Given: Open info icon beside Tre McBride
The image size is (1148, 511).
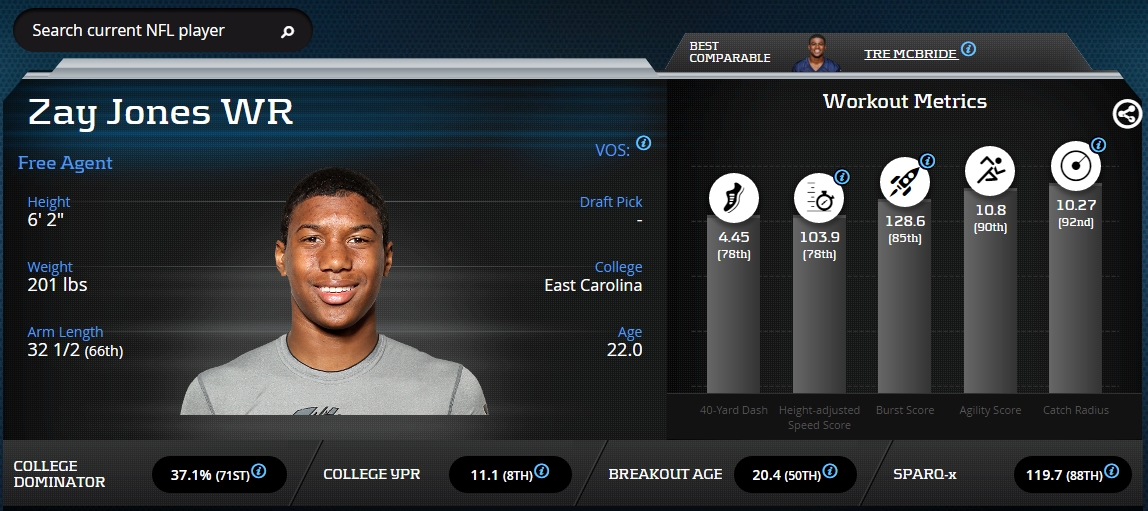Looking at the screenshot, I should click(x=969, y=49).
